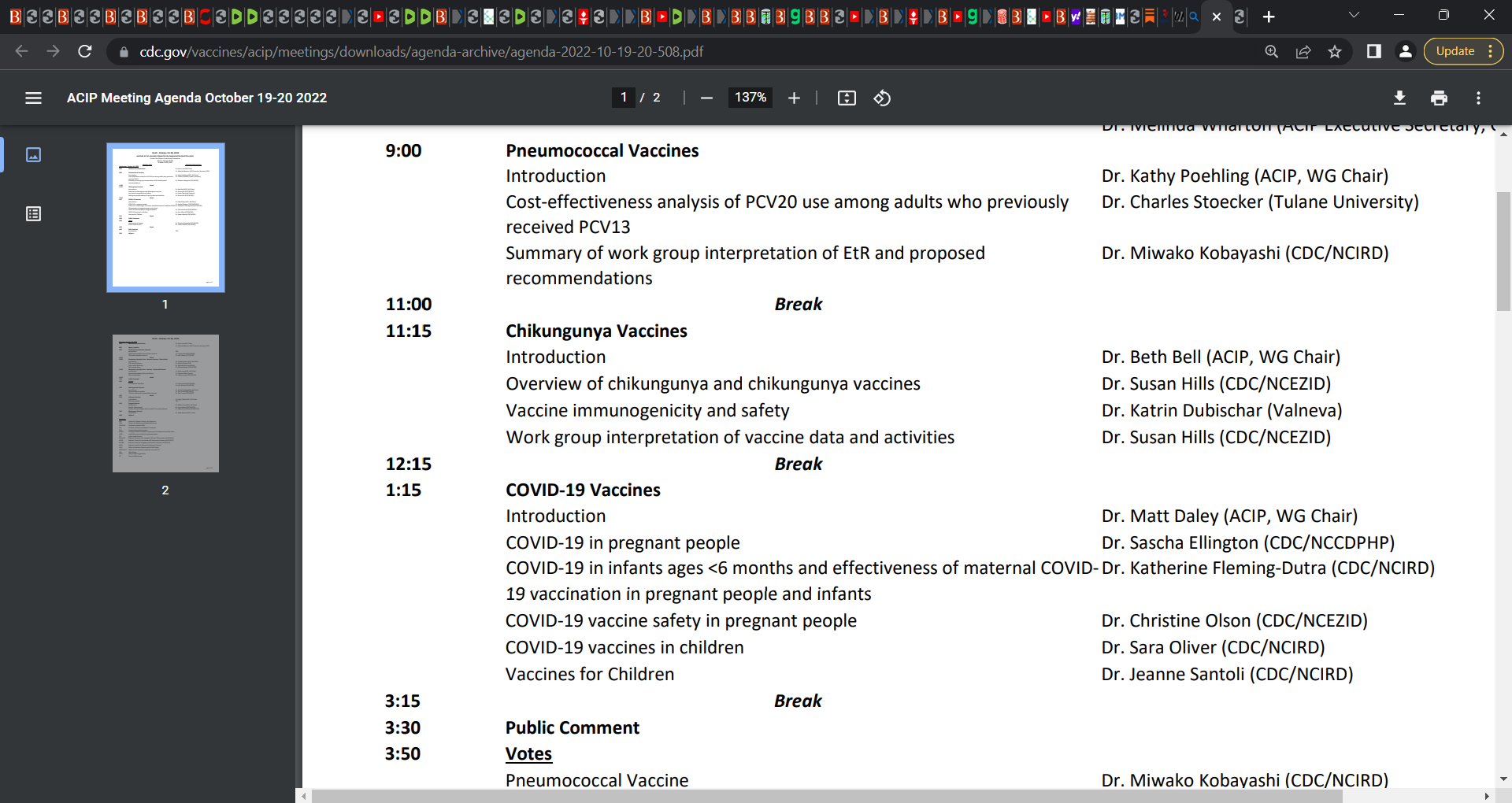Viewport: 1512px width, 803px height.
Task: Click 'COVID-19 in pregnant people' line
Action: tap(623, 543)
